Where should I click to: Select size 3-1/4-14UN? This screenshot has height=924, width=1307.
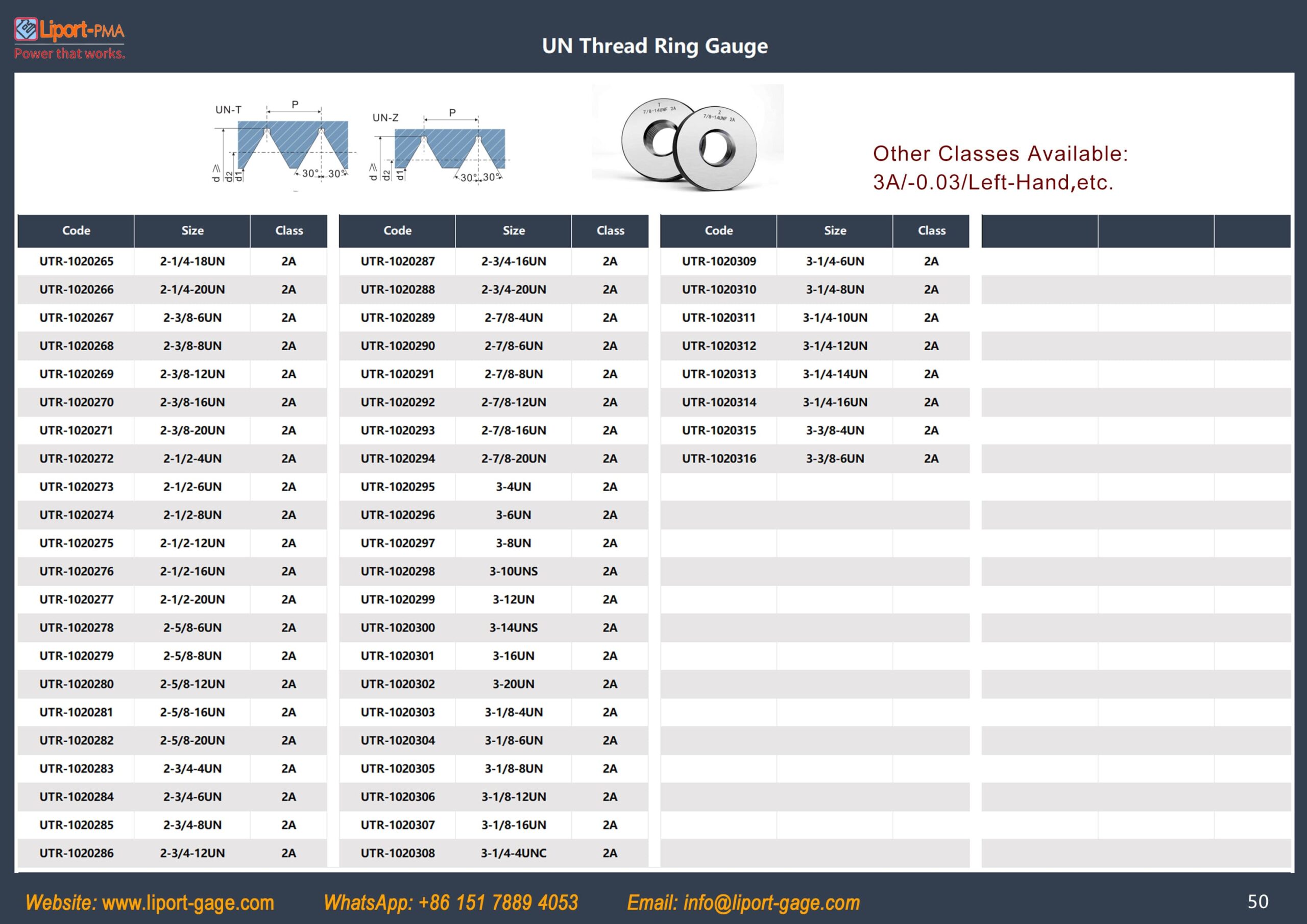point(835,374)
